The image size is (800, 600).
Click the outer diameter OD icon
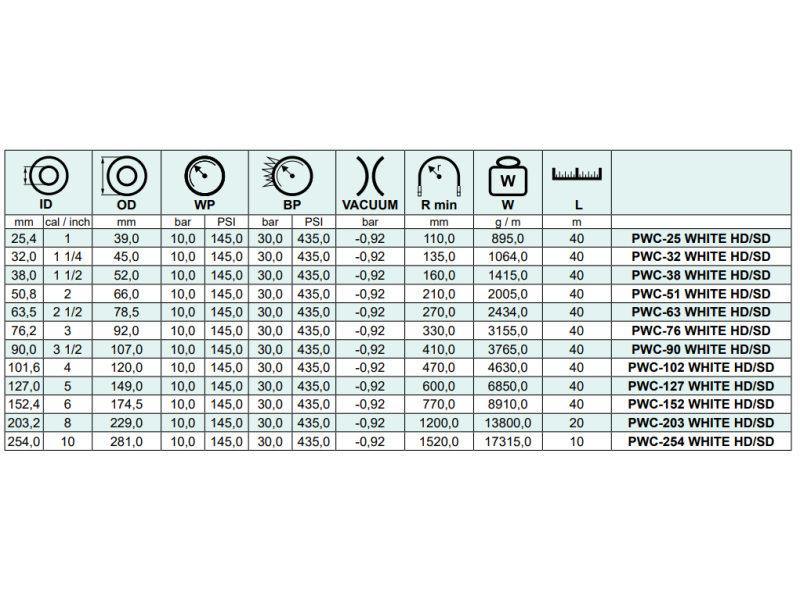pyautogui.click(x=126, y=178)
